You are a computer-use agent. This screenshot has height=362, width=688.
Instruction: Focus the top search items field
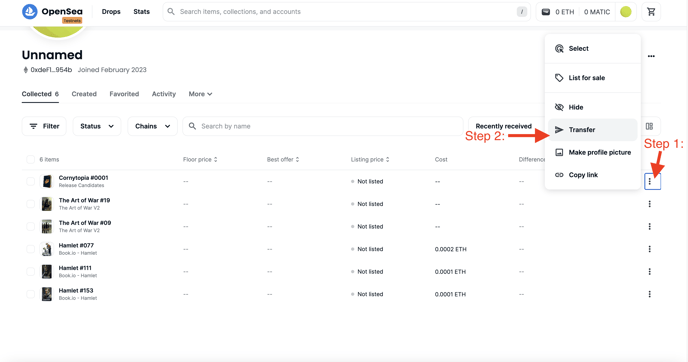(x=347, y=12)
